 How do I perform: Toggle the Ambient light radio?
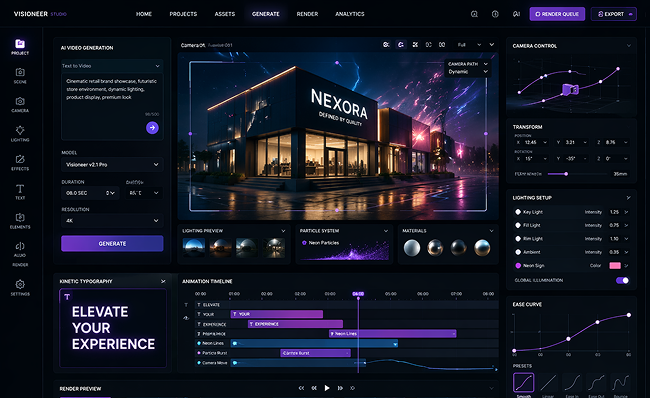click(x=518, y=252)
